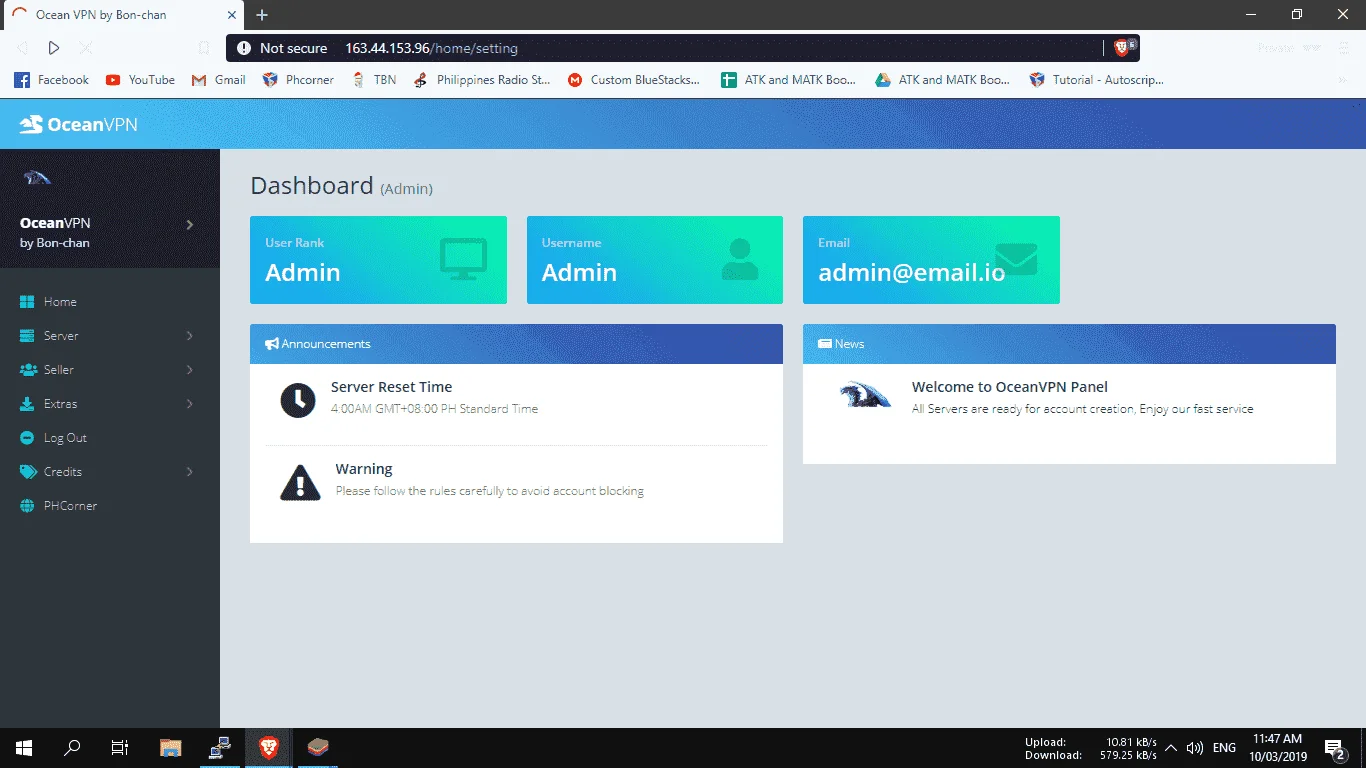Open the Custom BlueStacks bookmark
Screen dimensions: 1366x768
click(634, 80)
